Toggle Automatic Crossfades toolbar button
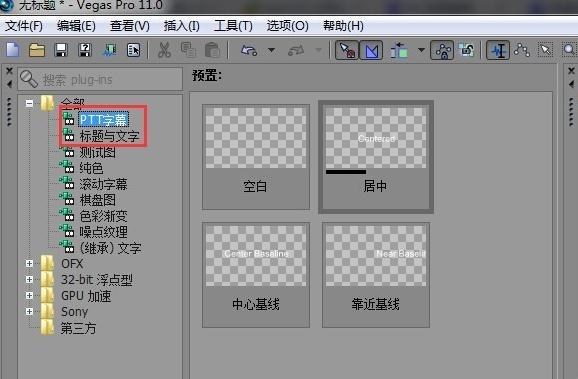578x379 pixels. click(x=371, y=50)
